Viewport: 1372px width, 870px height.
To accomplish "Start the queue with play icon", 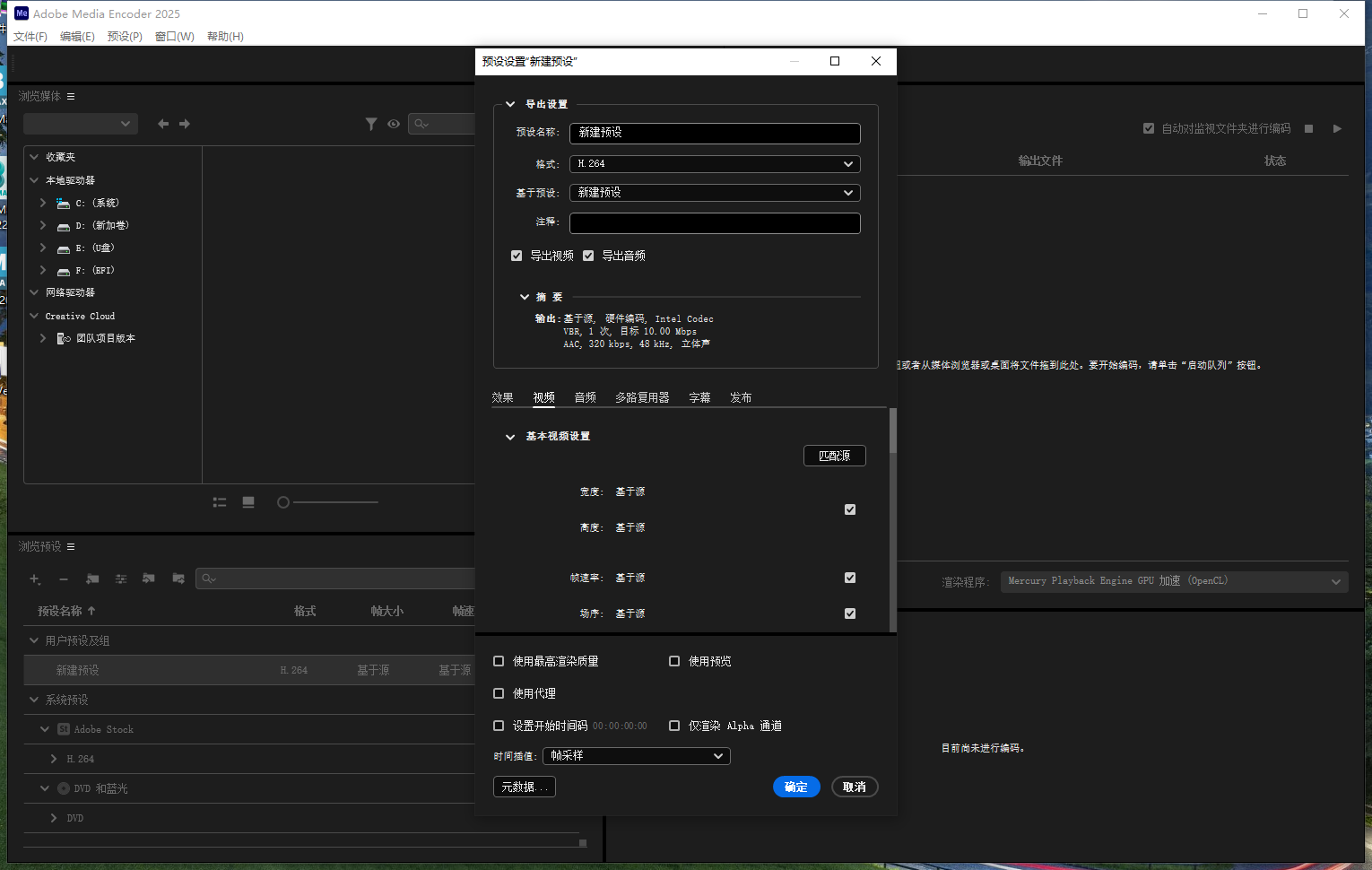I will (x=1337, y=128).
